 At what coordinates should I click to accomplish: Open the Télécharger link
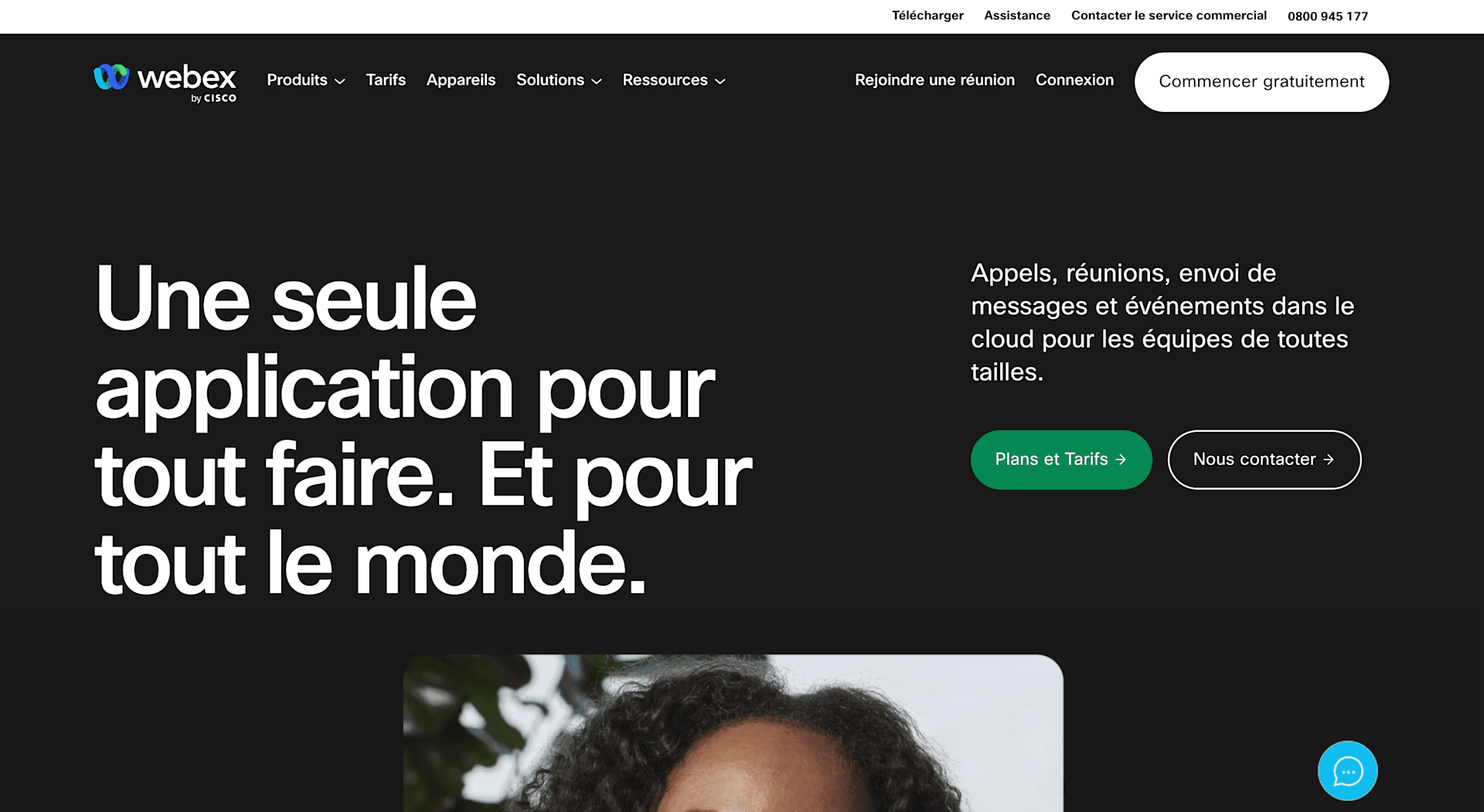[927, 16]
